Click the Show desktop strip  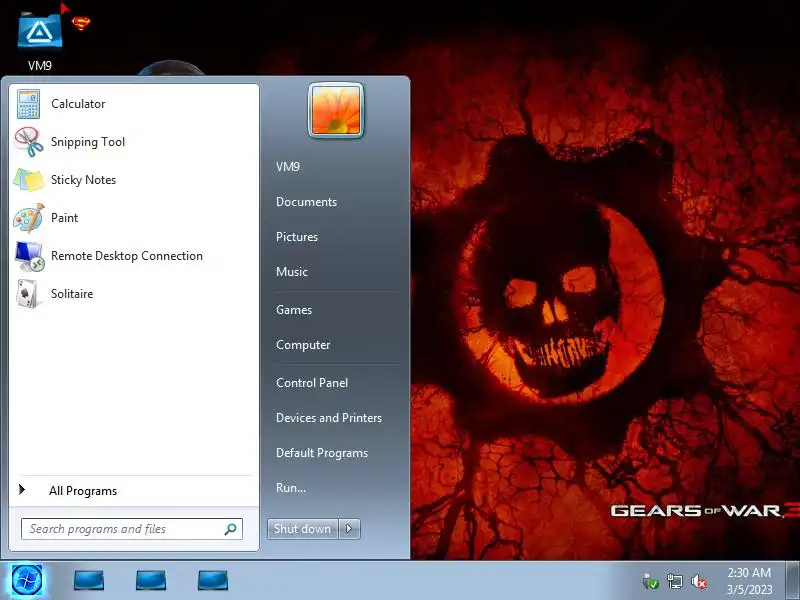[792, 581]
